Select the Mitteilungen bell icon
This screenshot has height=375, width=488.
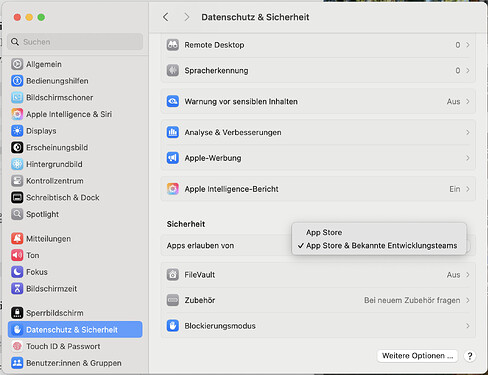coord(17,238)
